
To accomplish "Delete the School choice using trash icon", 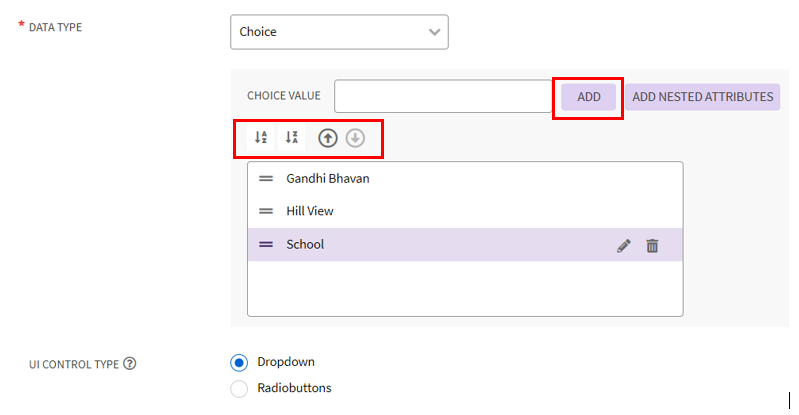I will coord(652,245).
